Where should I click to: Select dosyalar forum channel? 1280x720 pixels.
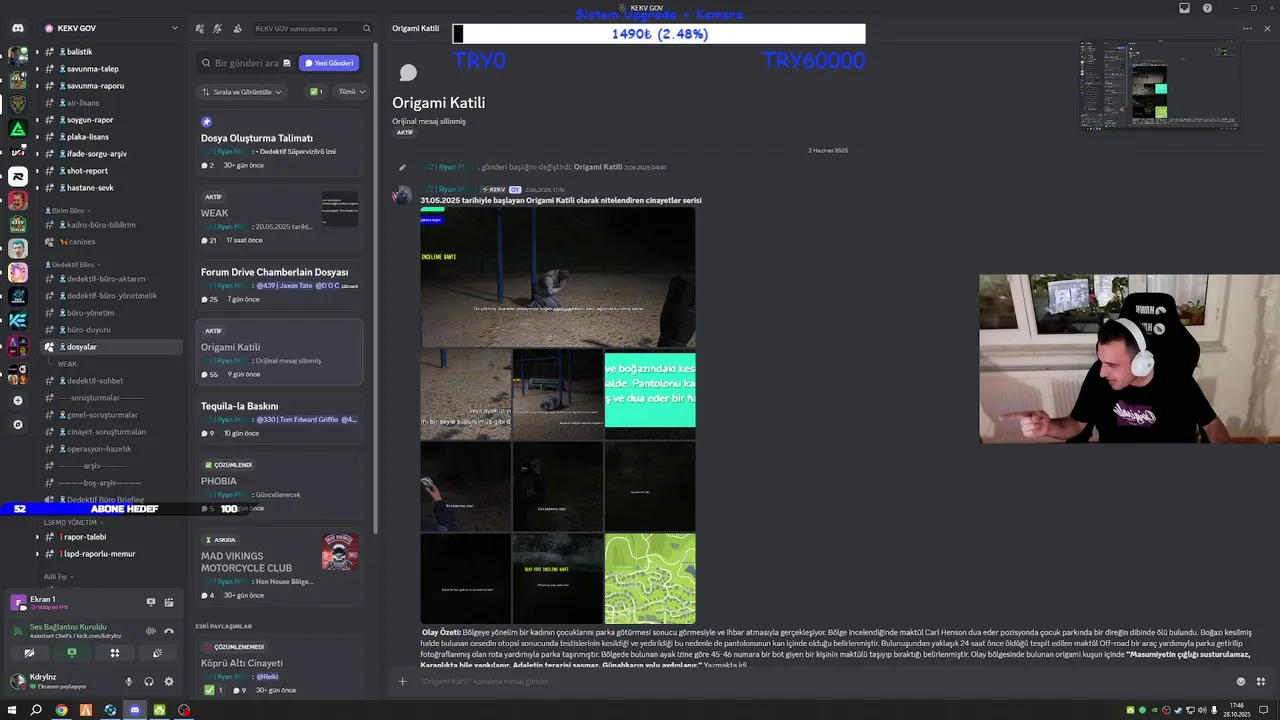[110, 347]
